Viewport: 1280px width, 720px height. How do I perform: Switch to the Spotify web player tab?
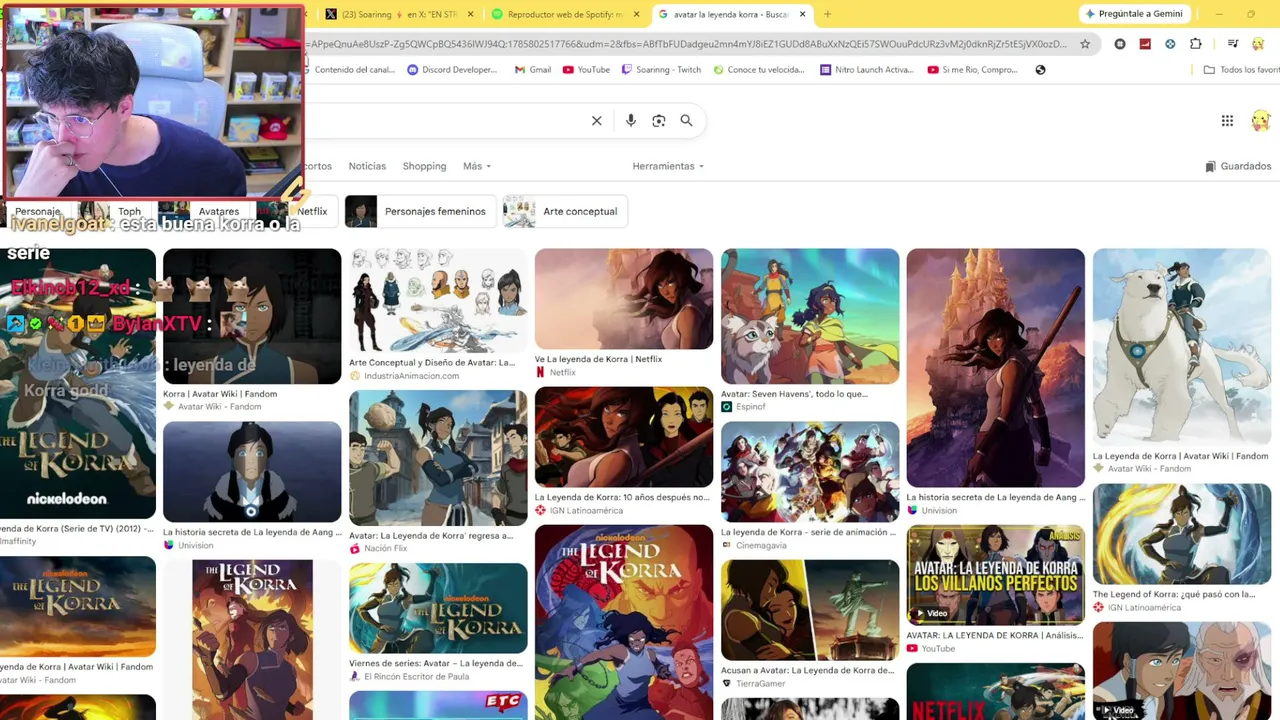(566, 14)
